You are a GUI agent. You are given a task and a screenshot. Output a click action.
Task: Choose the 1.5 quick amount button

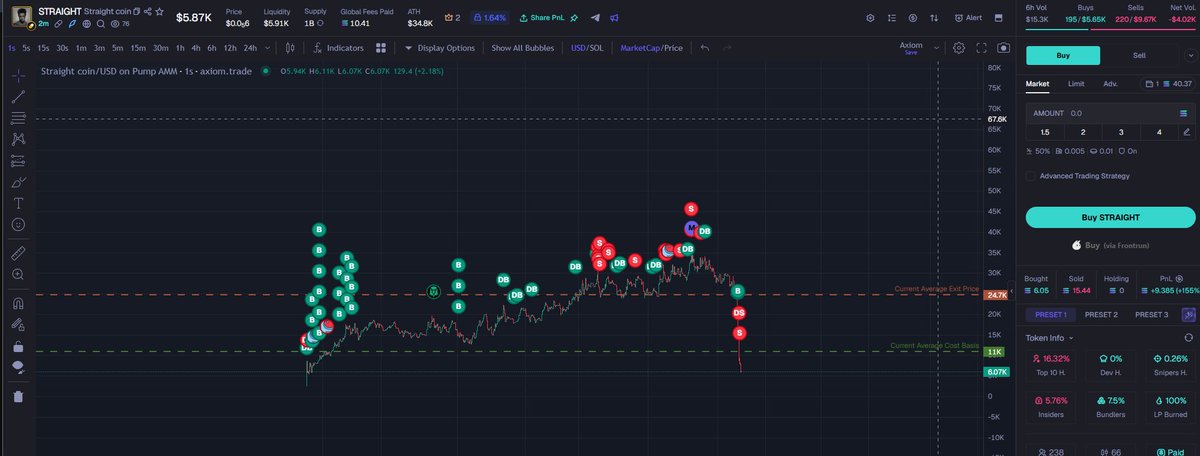pos(1045,132)
